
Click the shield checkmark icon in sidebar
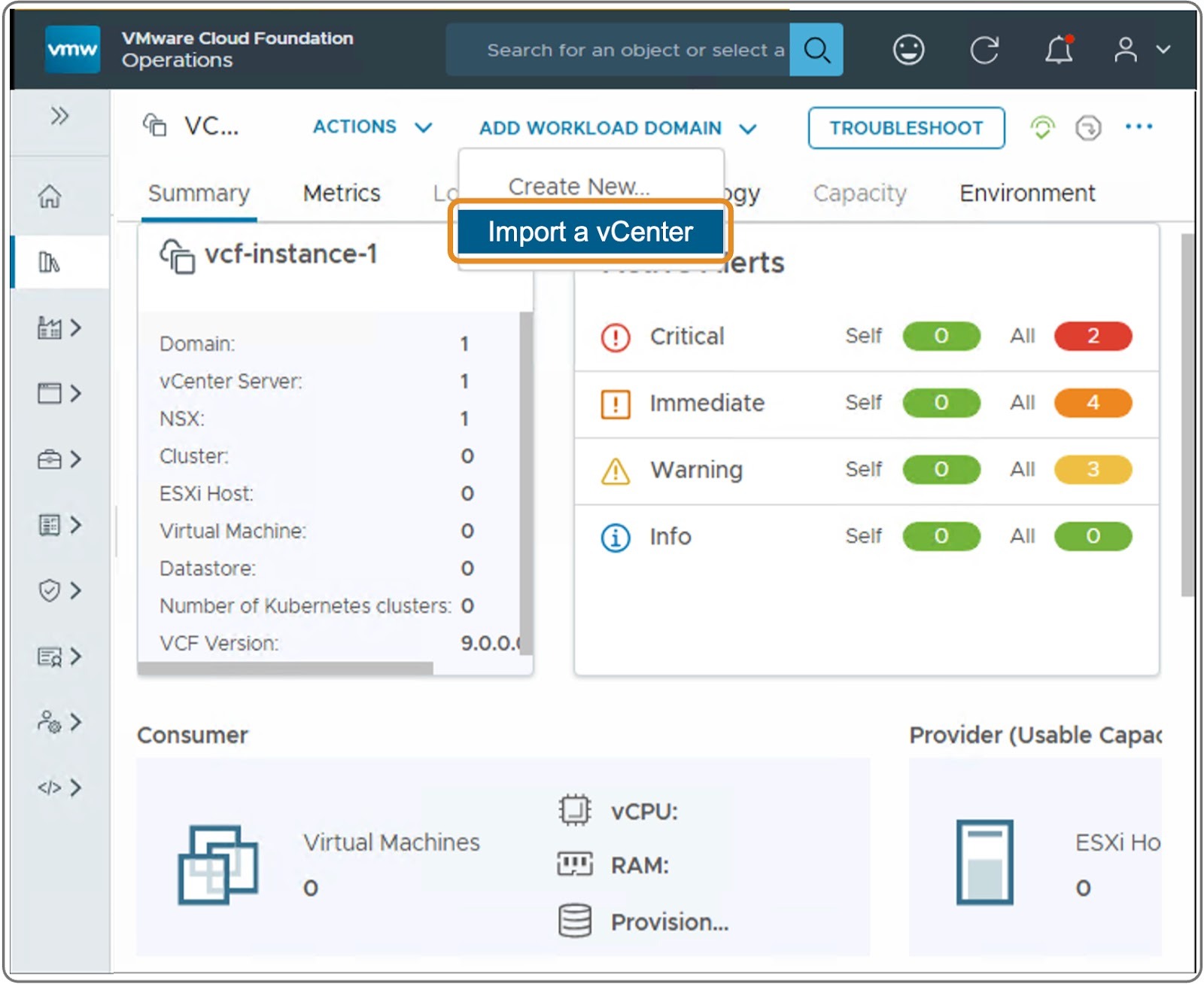[50, 590]
